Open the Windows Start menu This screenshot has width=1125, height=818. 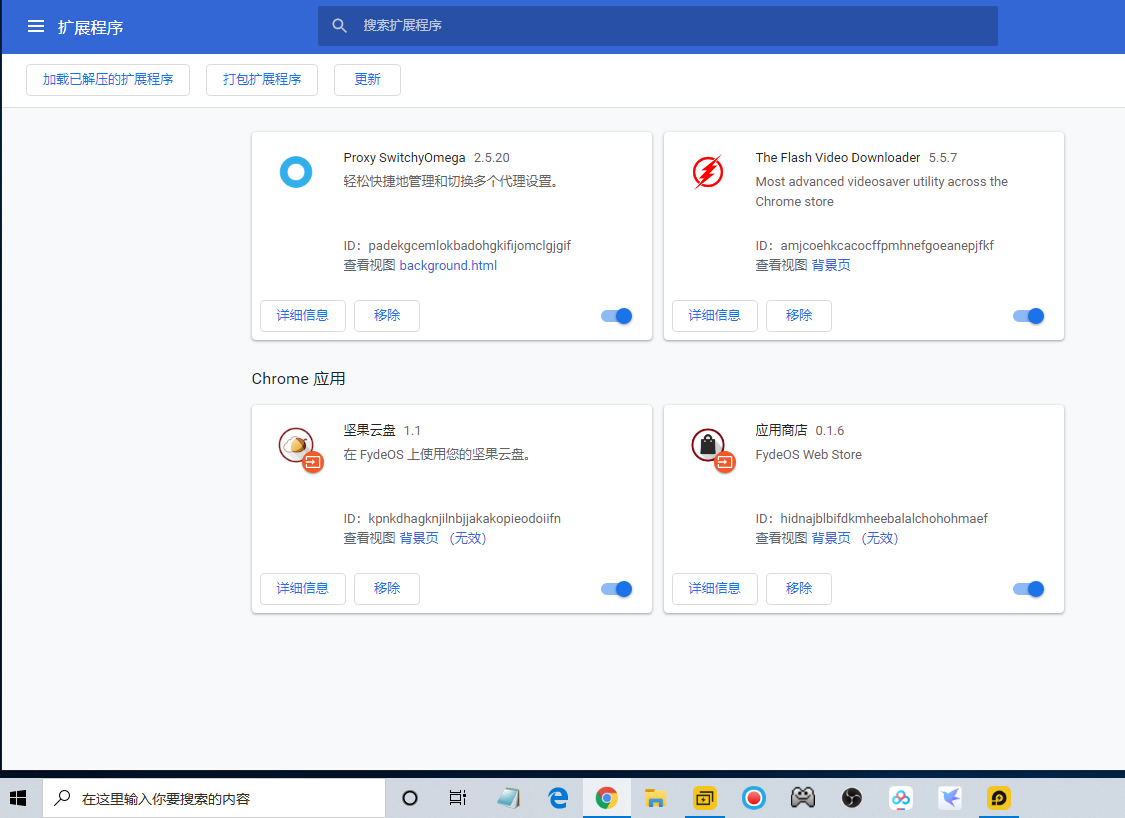click(x=19, y=798)
